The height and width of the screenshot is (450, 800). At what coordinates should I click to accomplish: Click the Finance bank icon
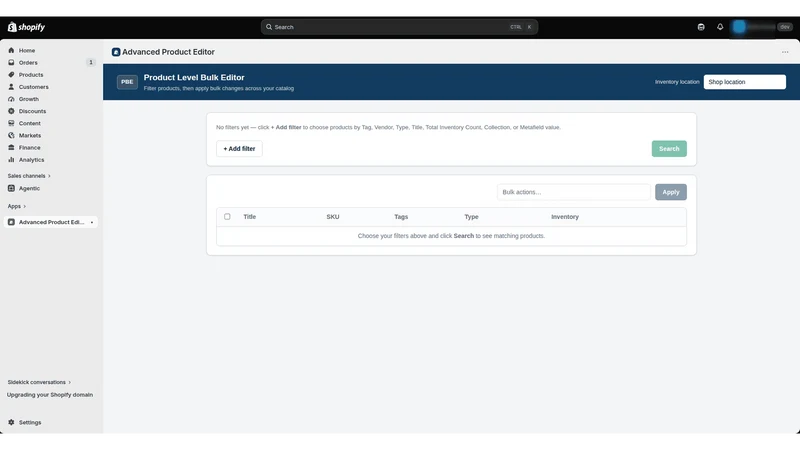point(11,147)
